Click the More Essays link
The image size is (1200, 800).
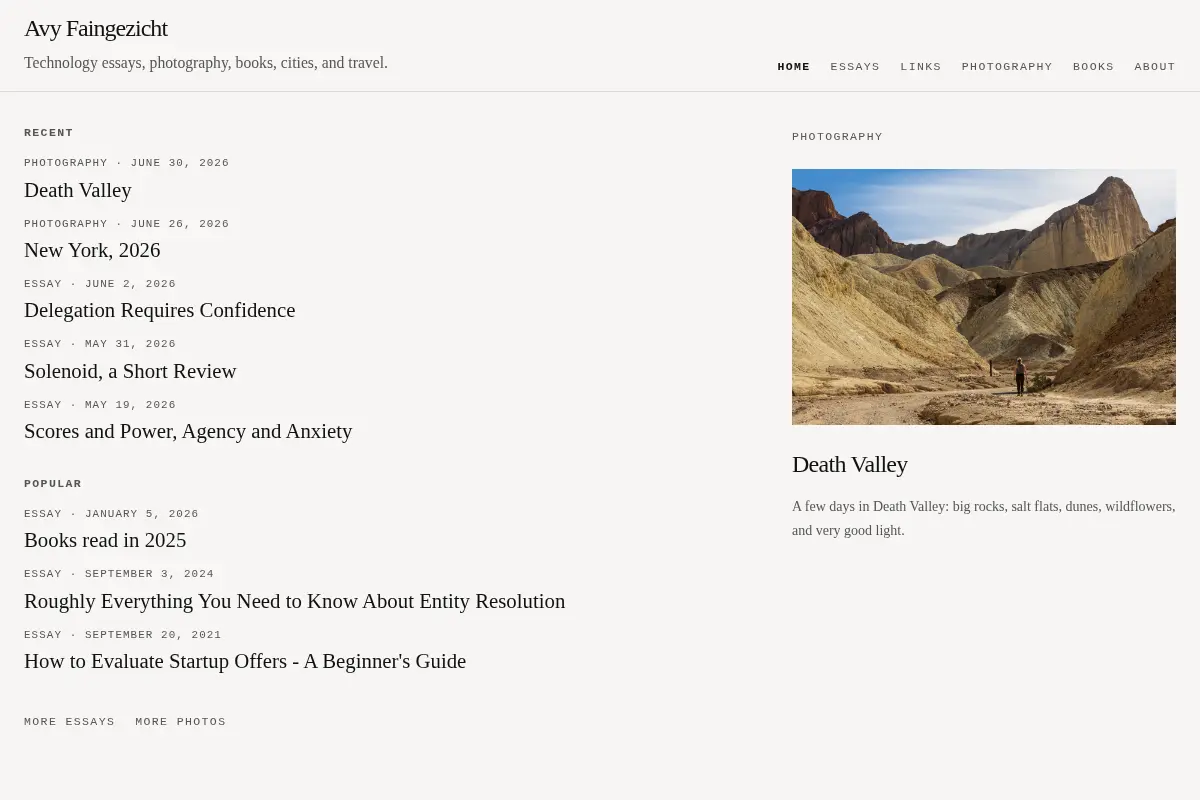[x=70, y=722]
